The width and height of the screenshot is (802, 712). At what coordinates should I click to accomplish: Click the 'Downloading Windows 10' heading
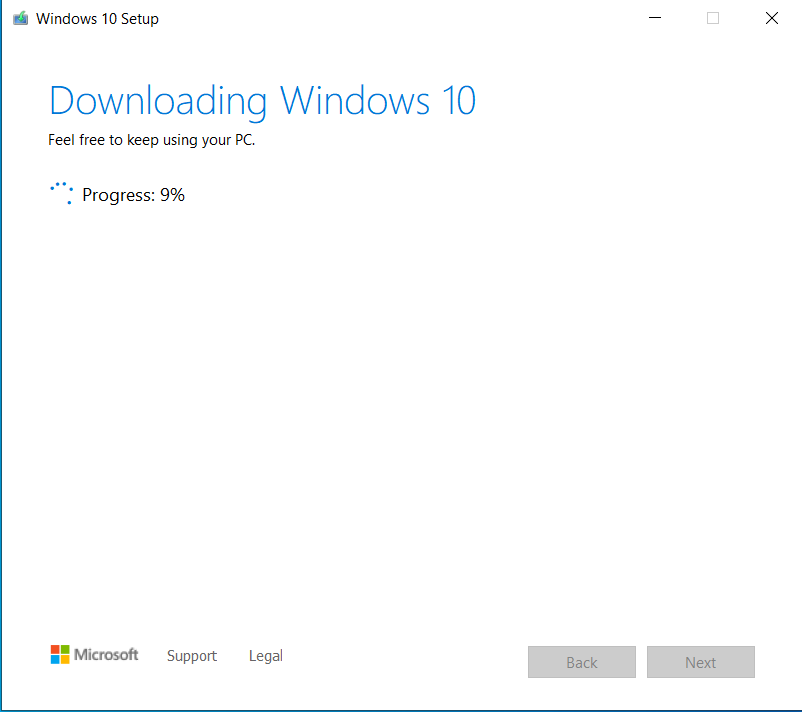(x=262, y=101)
